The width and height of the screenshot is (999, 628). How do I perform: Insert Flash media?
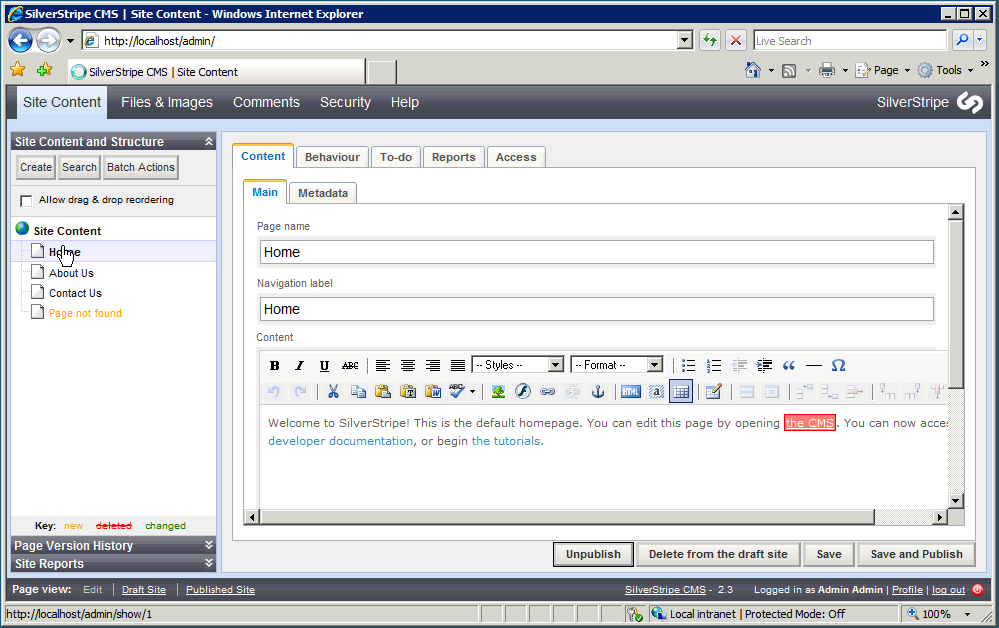pos(523,392)
